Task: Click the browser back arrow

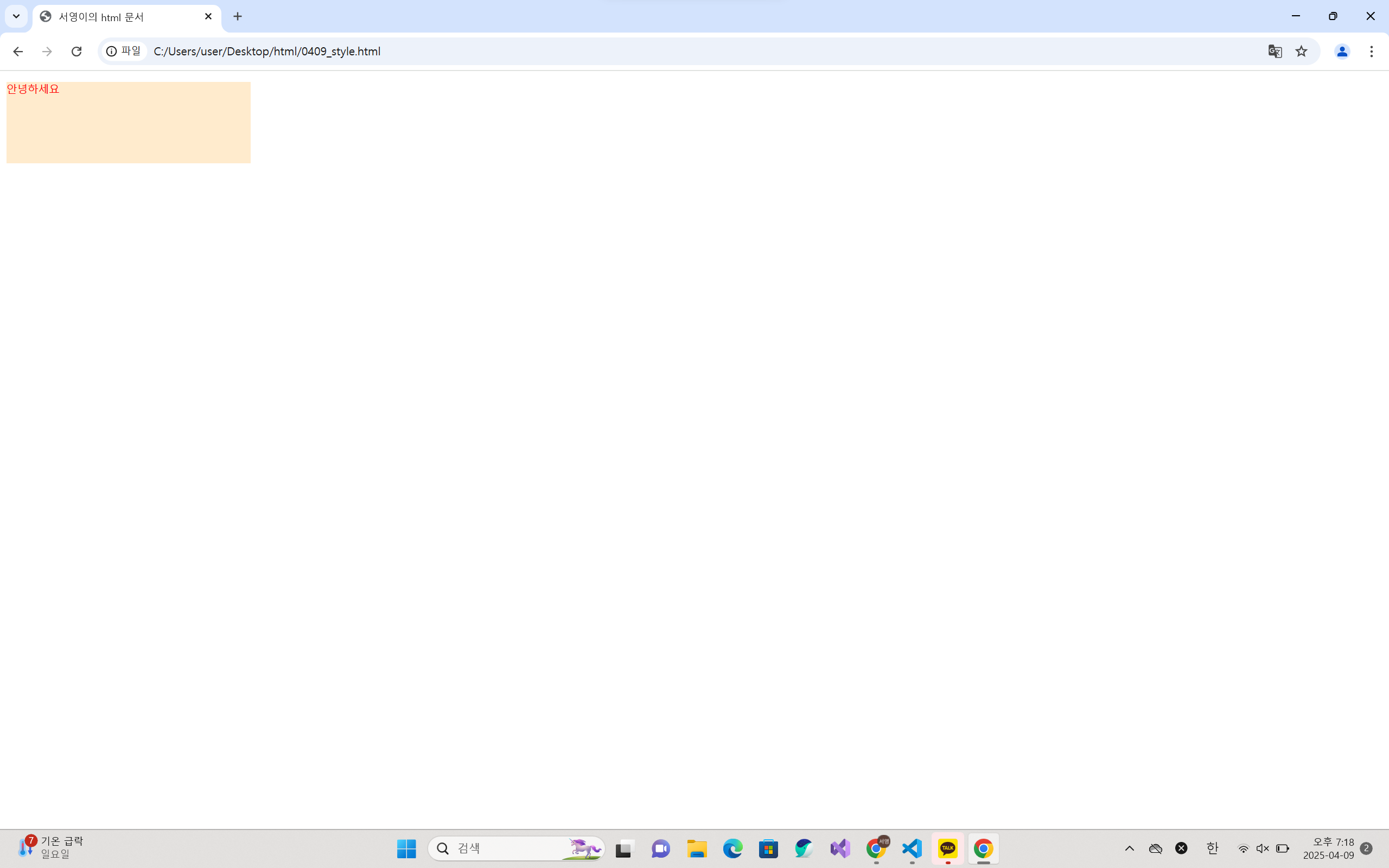Action: [x=18, y=52]
